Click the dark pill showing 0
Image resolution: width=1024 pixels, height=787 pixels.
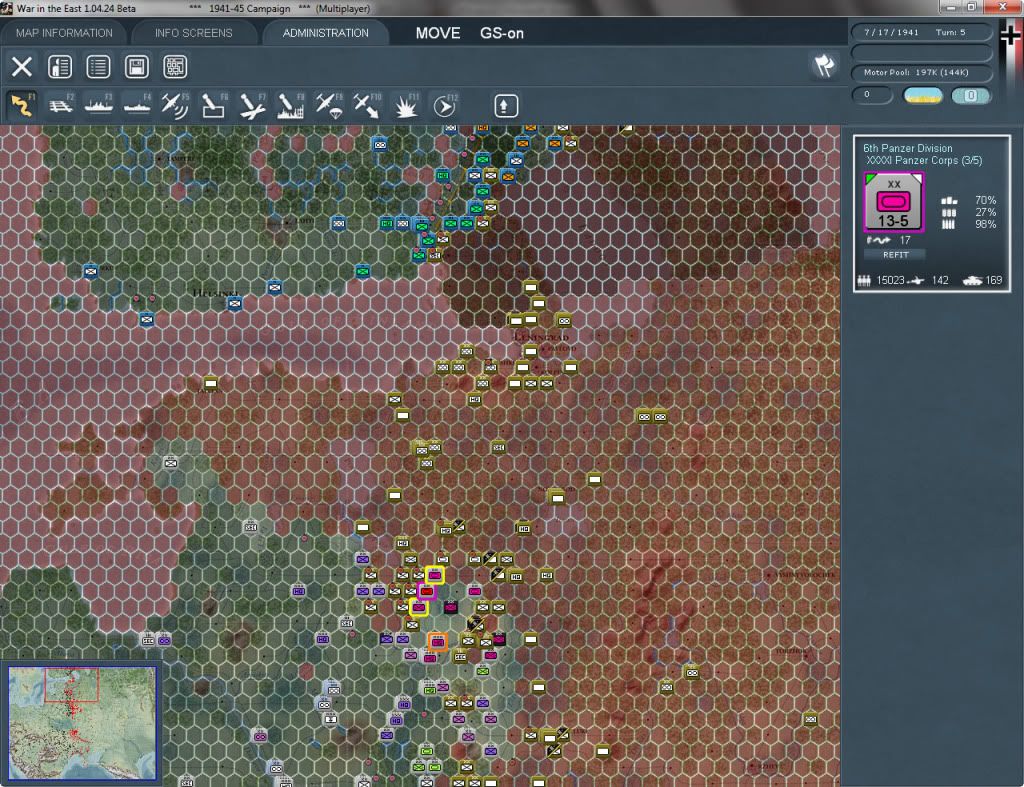pyautogui.click(x=872, y=95)
